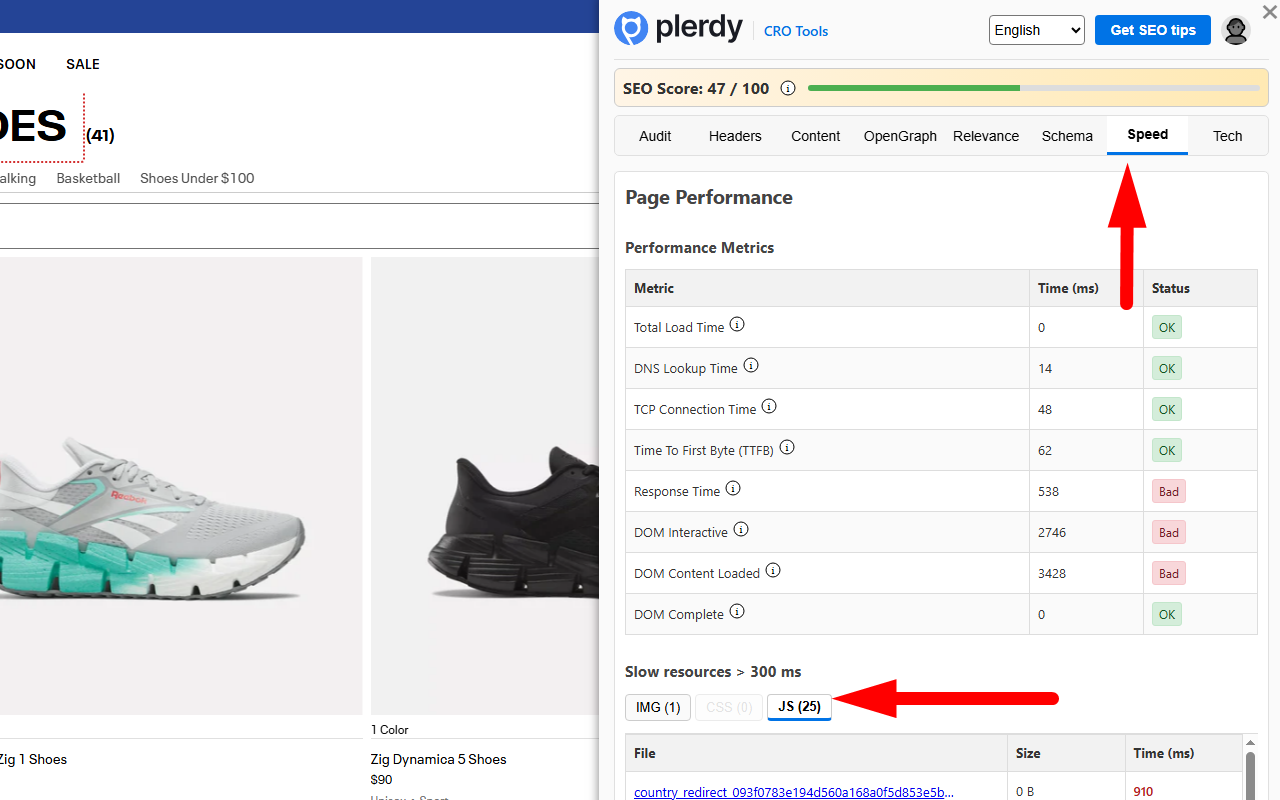Open the English language dropdown
The width and height of the screenshot is (1280, 800).
click(1036, 30)
